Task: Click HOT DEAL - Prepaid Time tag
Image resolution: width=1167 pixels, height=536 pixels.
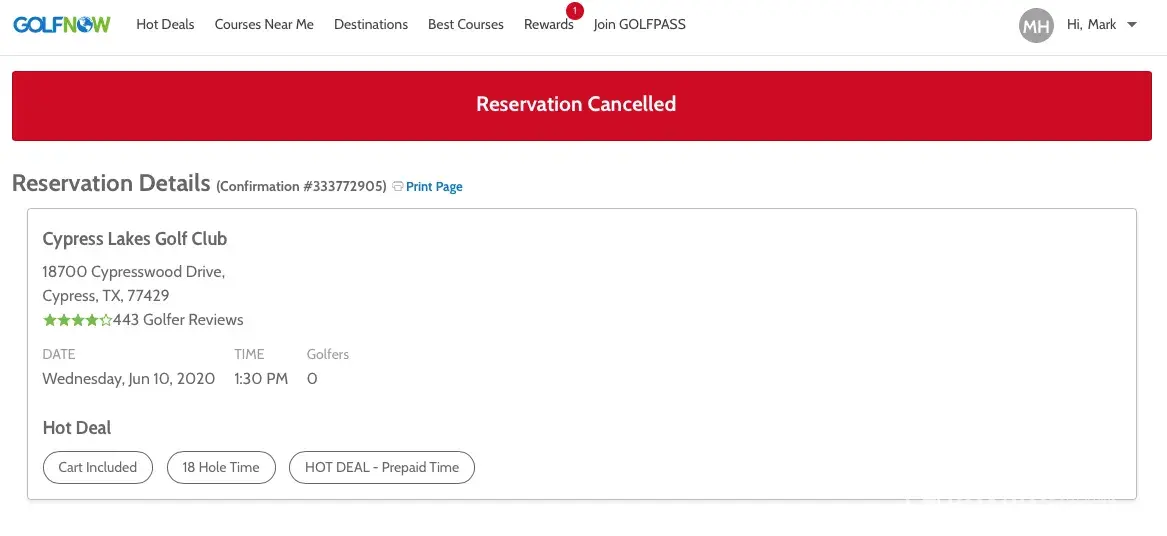Action: pos(382,467)
